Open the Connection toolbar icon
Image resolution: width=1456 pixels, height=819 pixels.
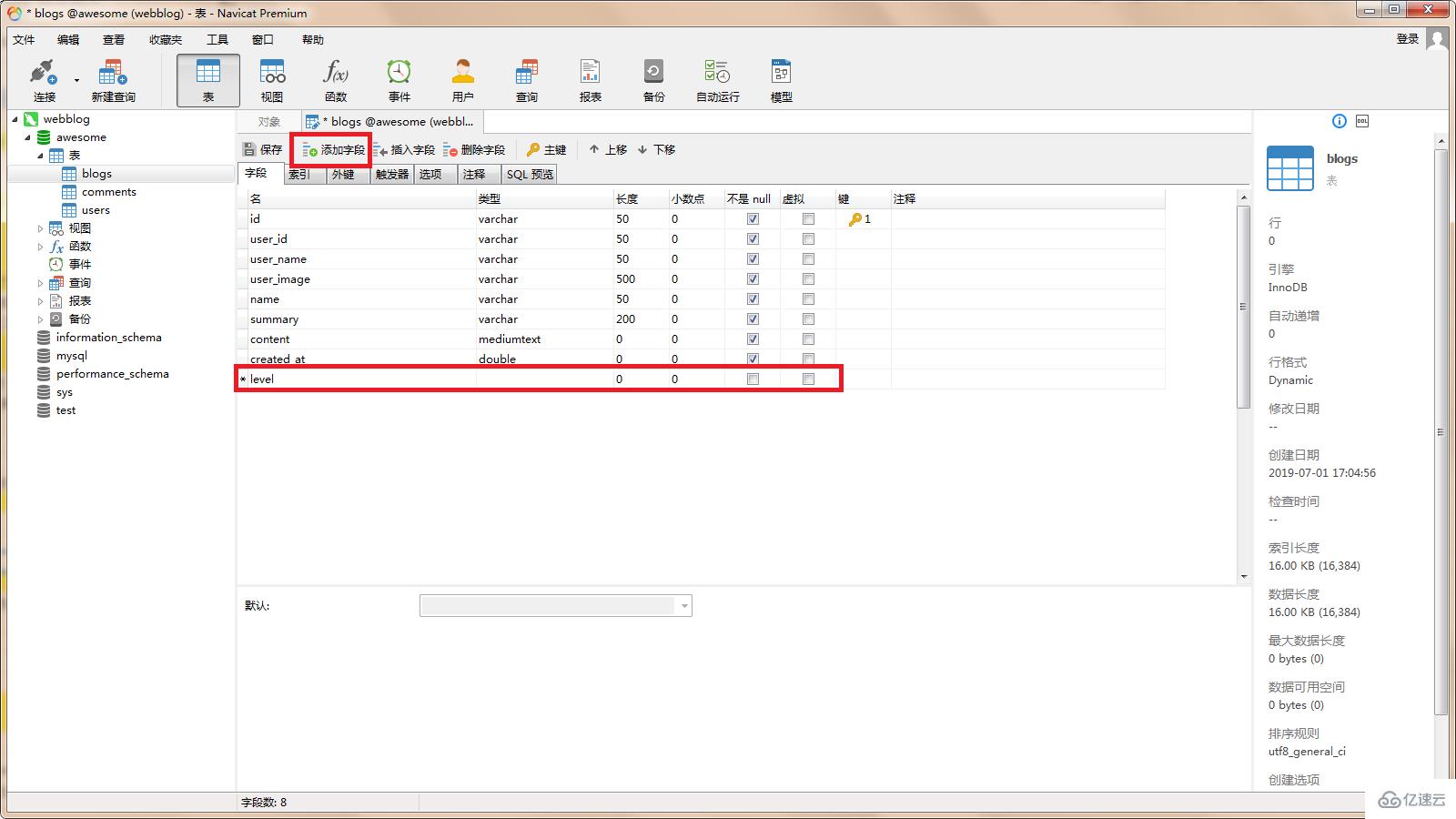point(45,80)
